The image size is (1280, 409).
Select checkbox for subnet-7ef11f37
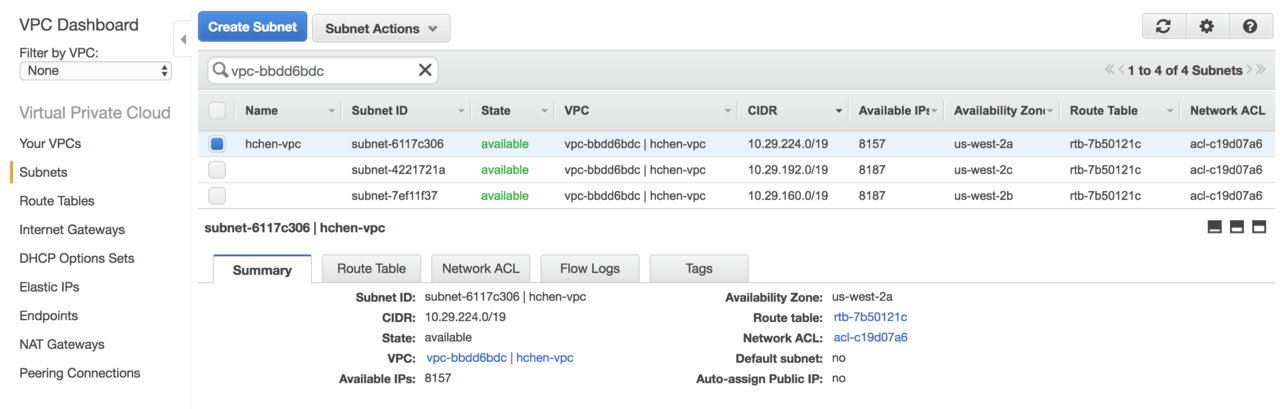[x=217, y=196]
